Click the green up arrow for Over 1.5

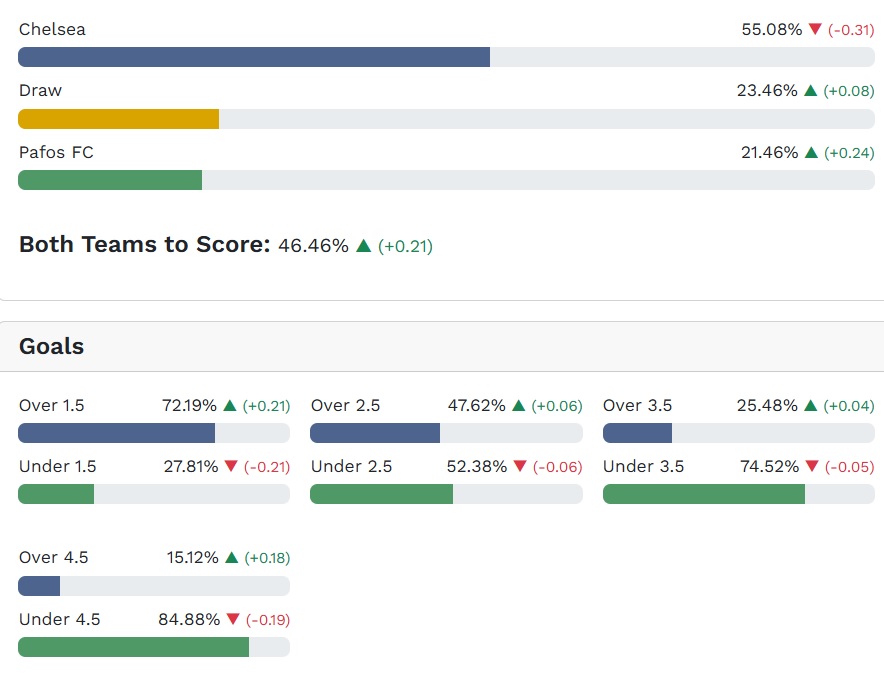pyautogui.click(x=230, y=406)
